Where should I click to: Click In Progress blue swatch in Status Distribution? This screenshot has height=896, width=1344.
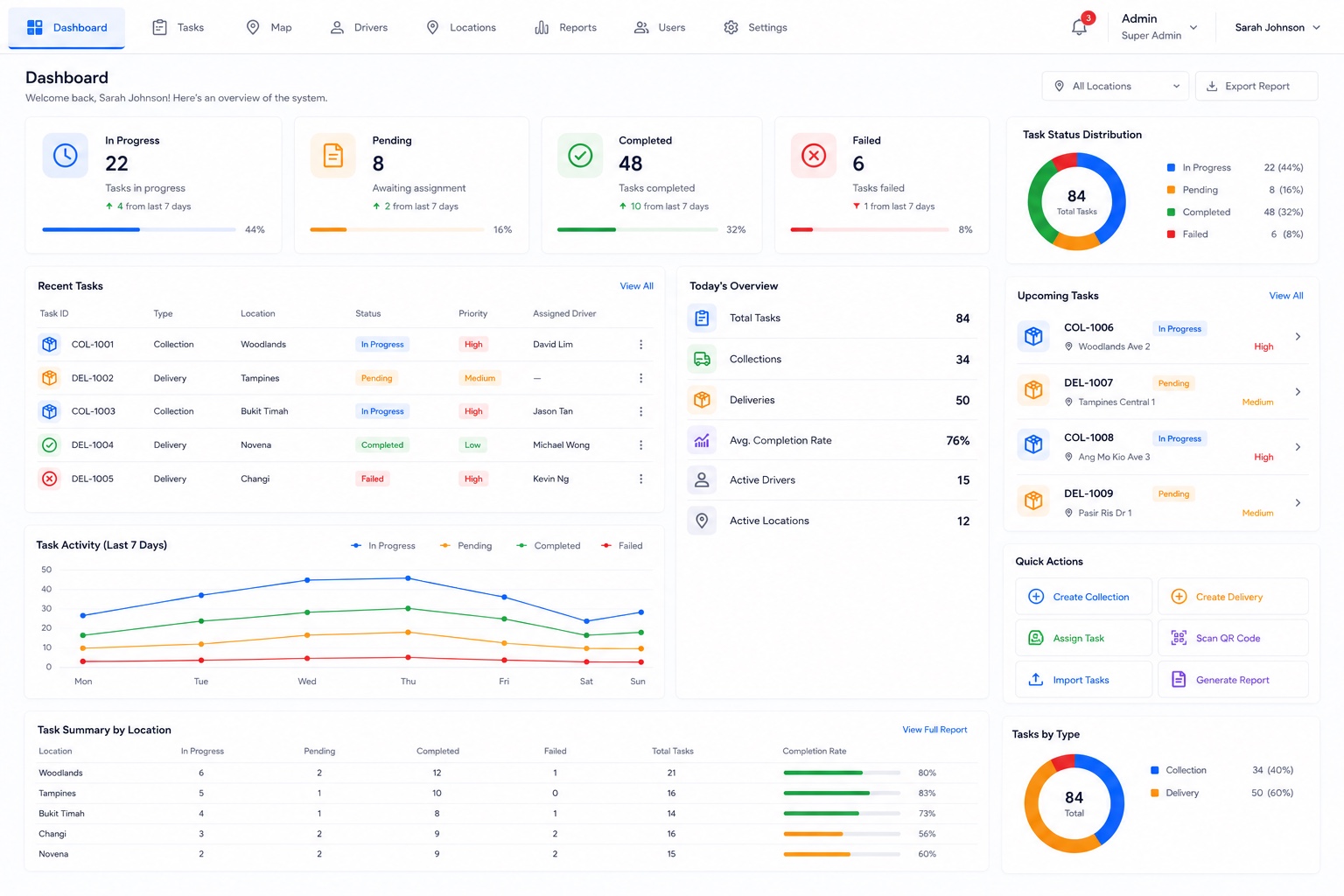[x=1171, y=167]
